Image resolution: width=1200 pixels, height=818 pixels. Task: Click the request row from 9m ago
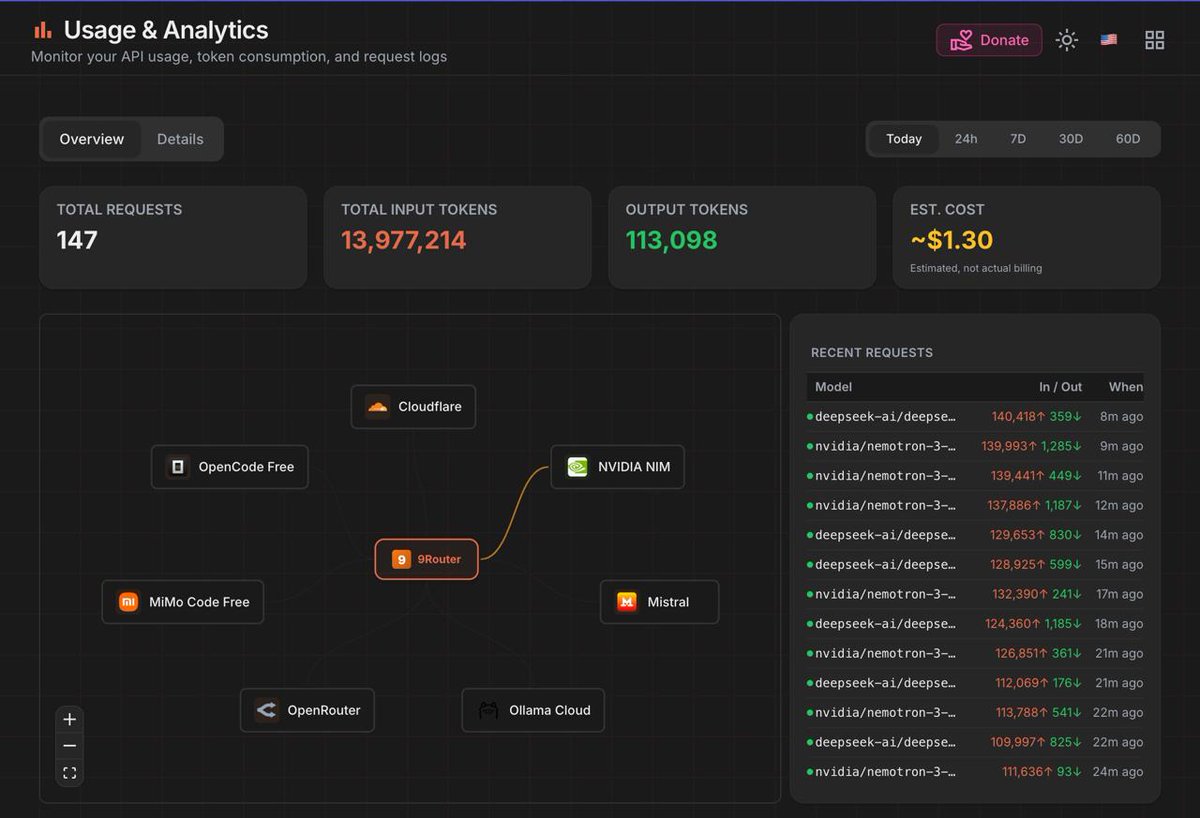[975, 446]
